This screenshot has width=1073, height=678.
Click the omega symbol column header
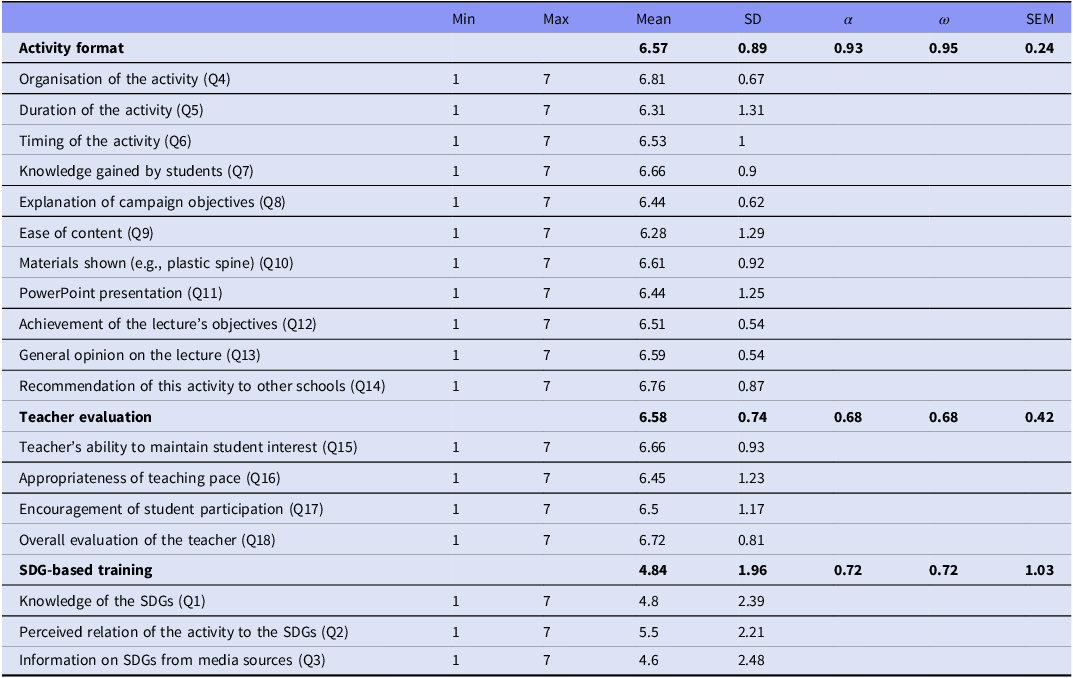(x=944, y=19)
